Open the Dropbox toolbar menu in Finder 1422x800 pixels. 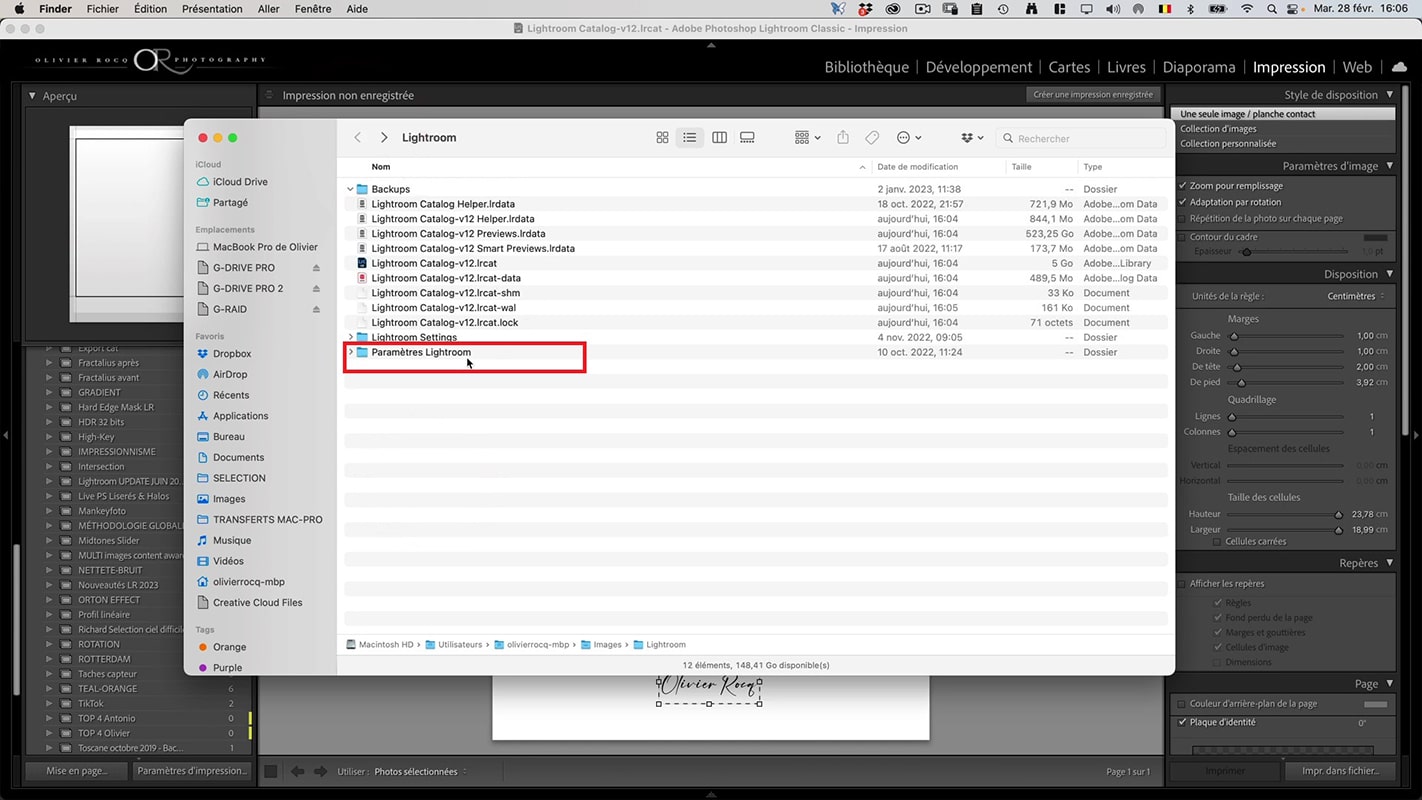pos(972,138)
